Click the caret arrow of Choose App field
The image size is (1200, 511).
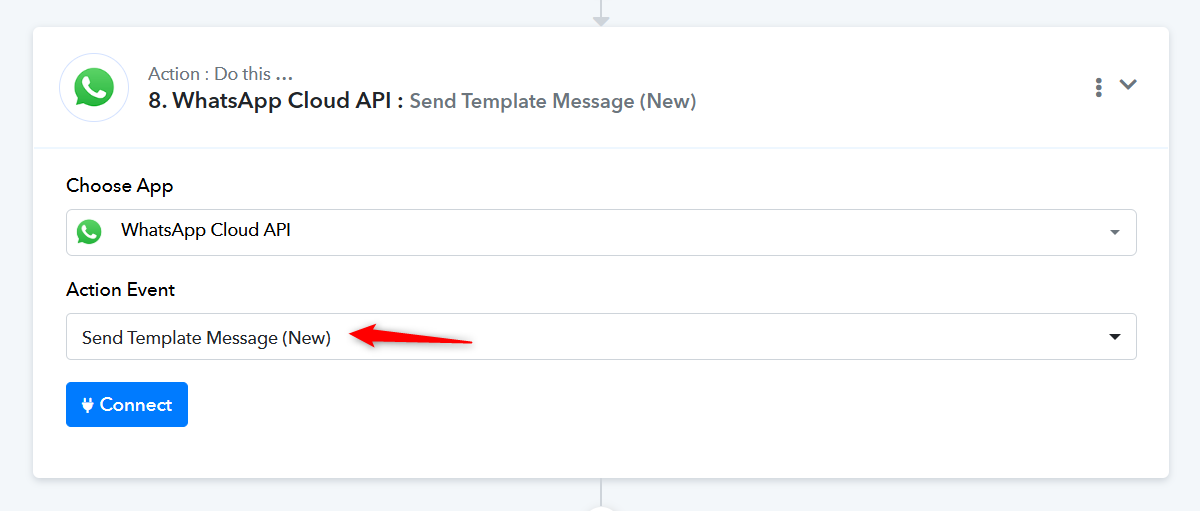tap(1115, 233)
